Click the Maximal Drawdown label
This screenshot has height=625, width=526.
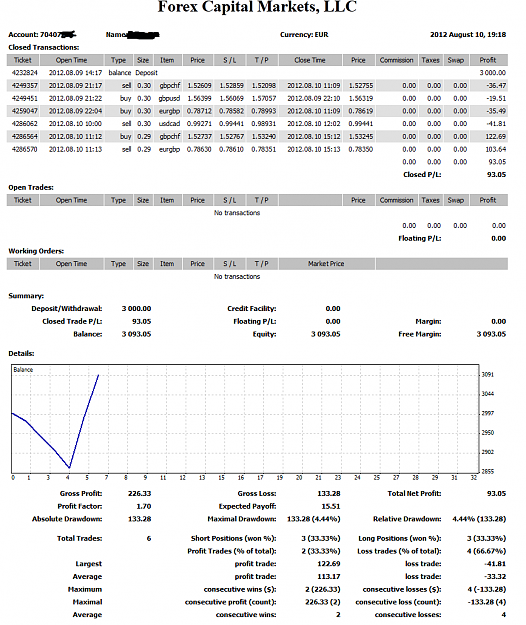(x=242, y=519)
